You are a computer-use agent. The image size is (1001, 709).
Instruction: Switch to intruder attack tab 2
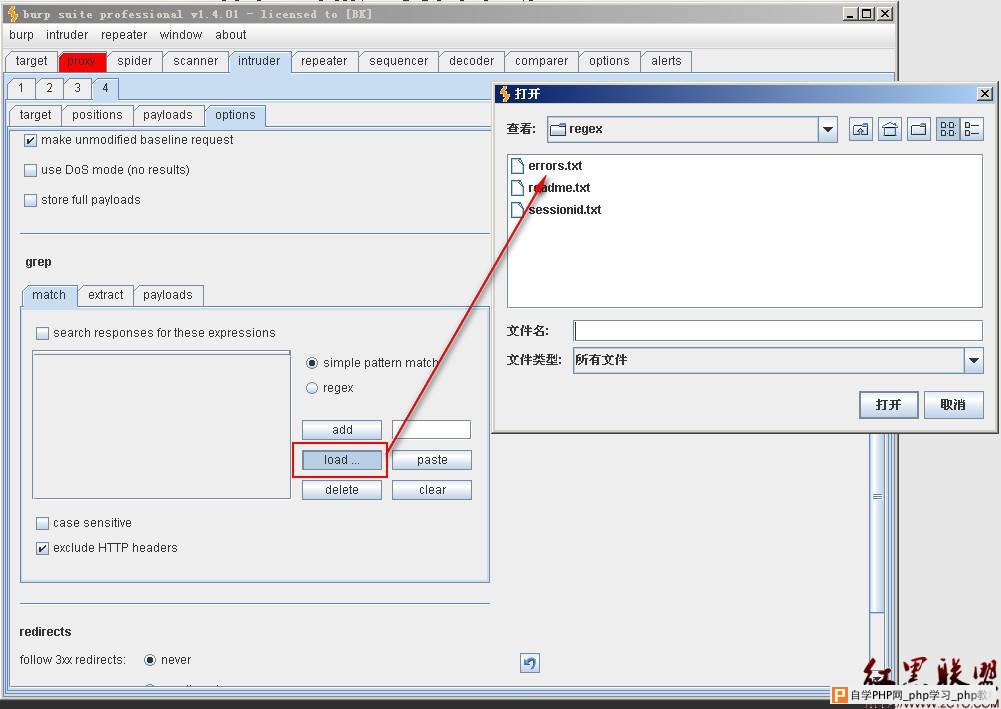click(49, 88)
